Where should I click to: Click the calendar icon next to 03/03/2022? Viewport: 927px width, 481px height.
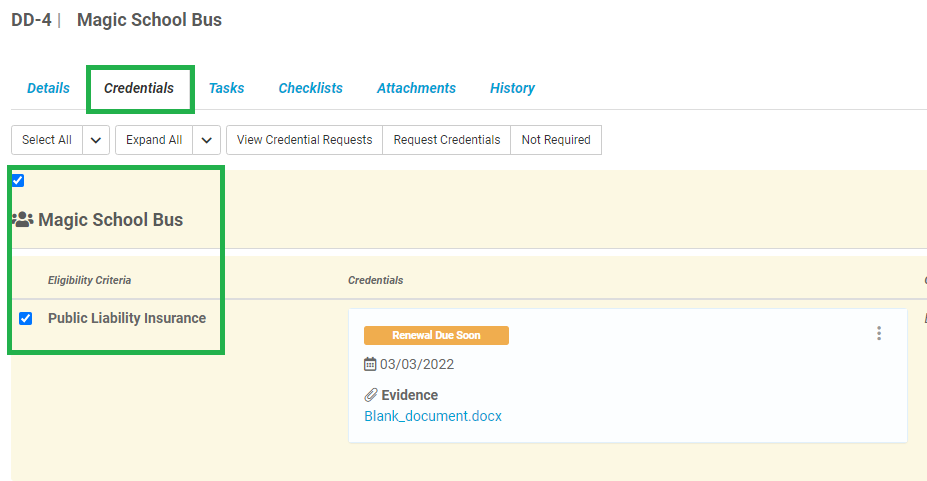tap(370, 364)
